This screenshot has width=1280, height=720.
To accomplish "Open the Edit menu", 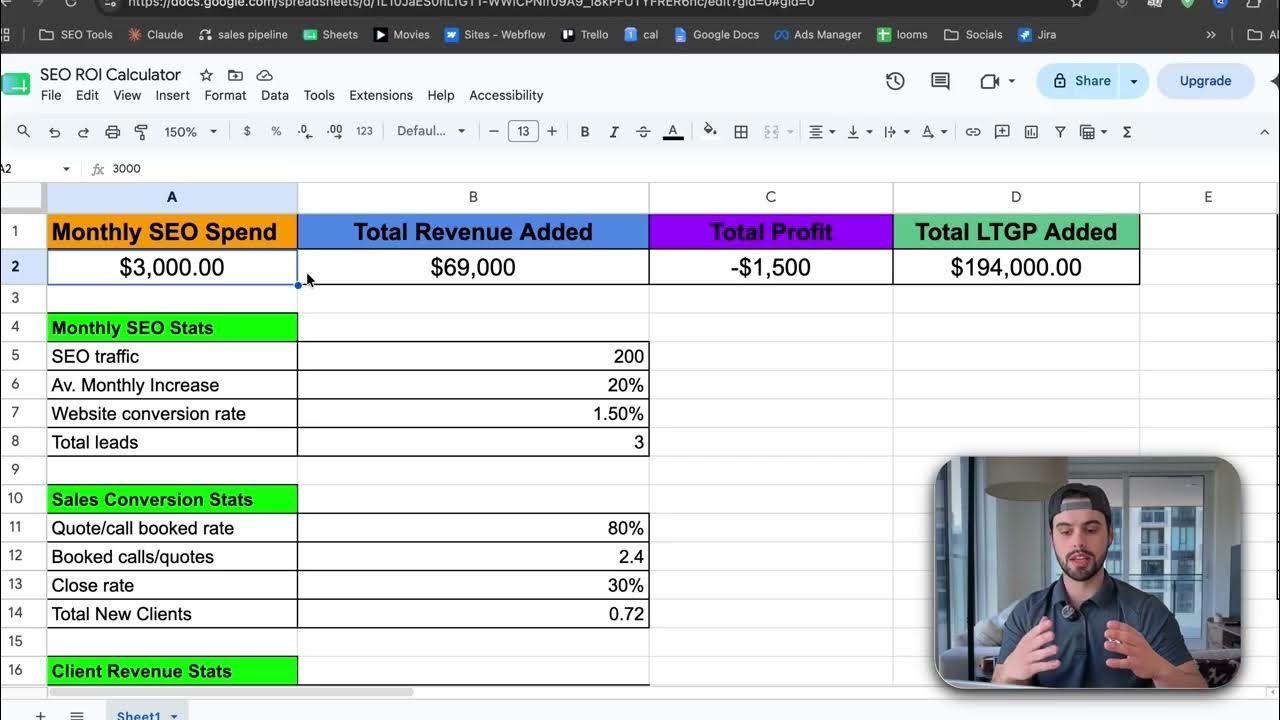I will pyautogui.click(x=88, y=95).
